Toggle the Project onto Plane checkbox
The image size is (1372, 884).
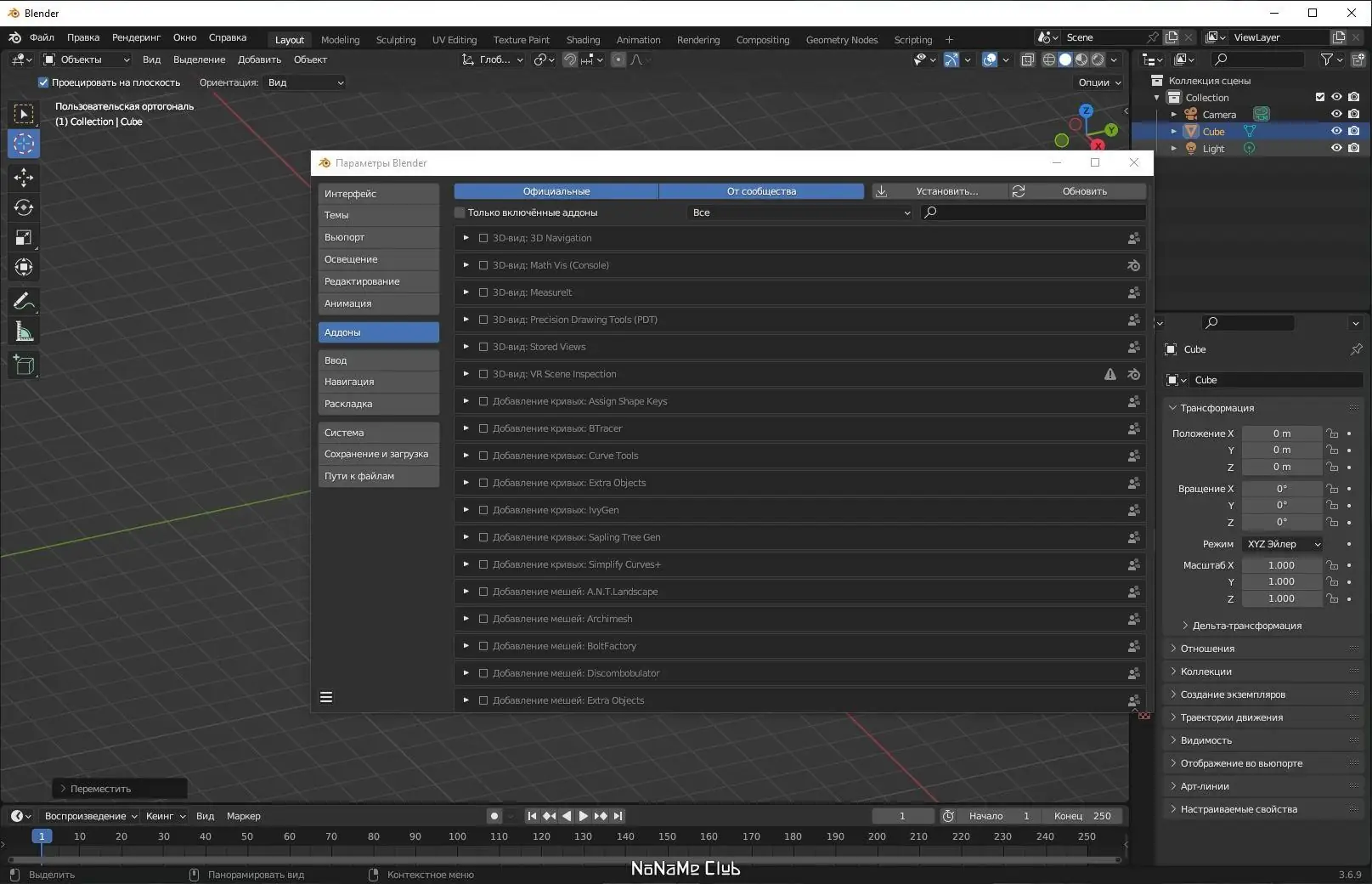click(x=43, y=82)
